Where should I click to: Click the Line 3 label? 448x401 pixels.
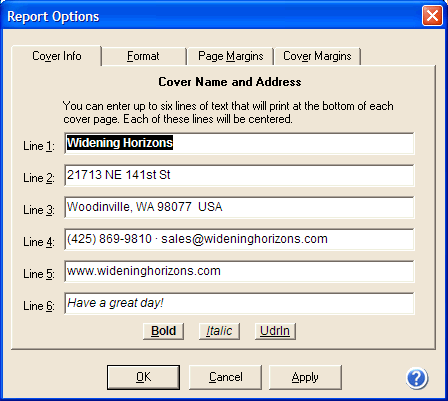(x=39, y=210)
